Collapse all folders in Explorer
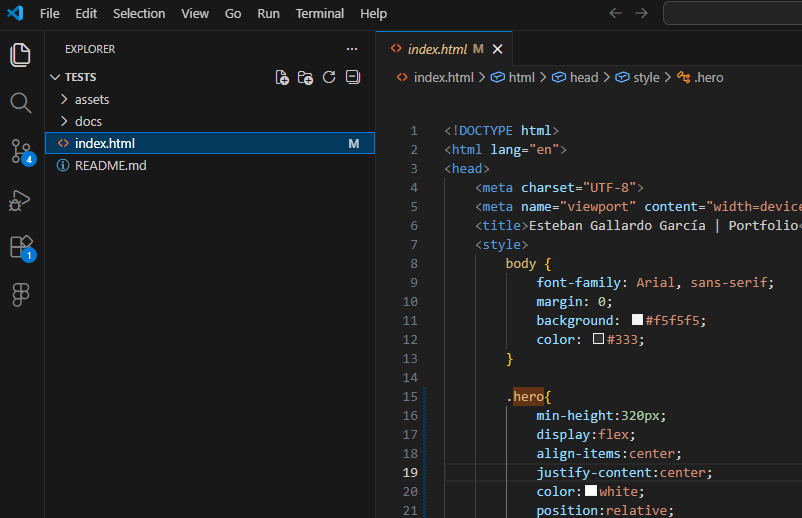Image resolution: width=802 pixels, height=518 pixels. pyautogui.click(x=351, y=77)
